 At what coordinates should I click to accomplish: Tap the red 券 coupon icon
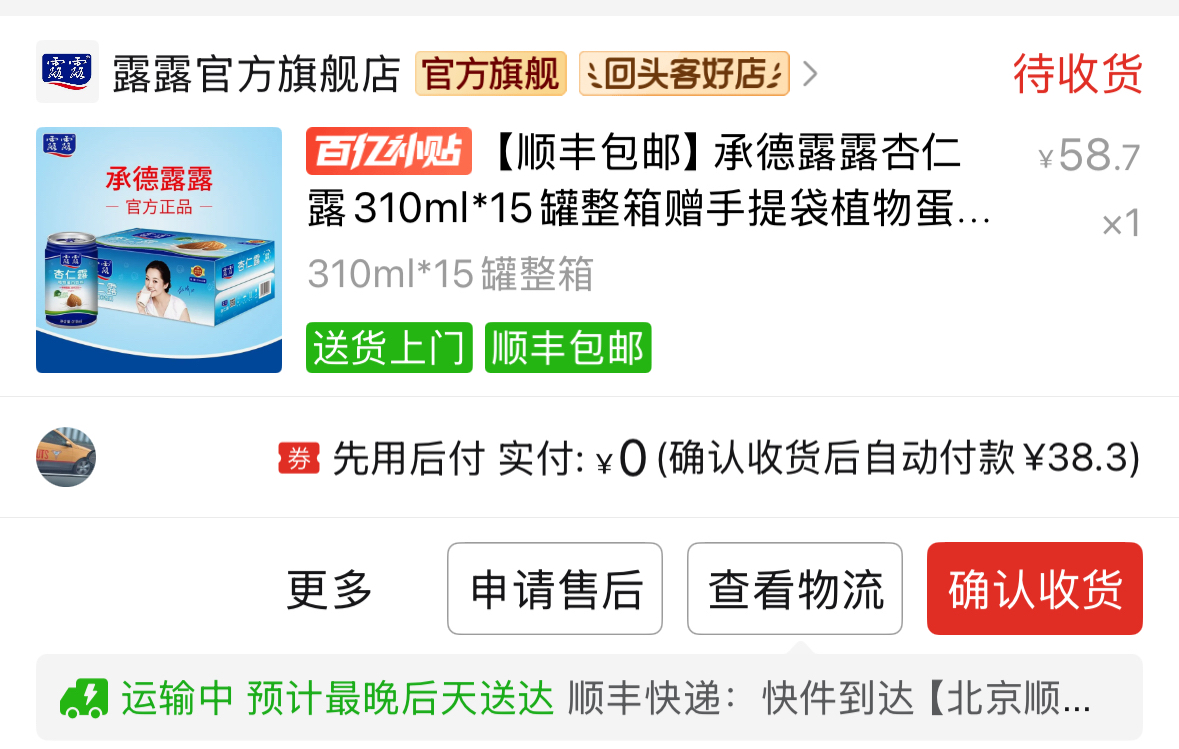[x=299, y=457]
